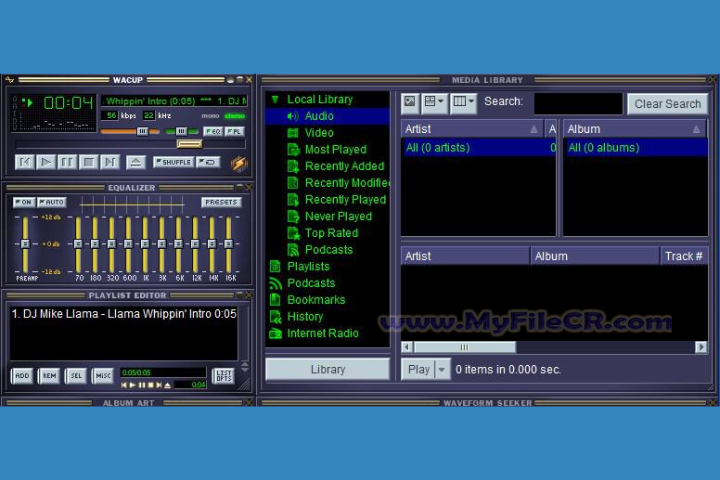Select top-level Podcasts with RSS icon
This screenshot has height=480, width=720.
311,283
